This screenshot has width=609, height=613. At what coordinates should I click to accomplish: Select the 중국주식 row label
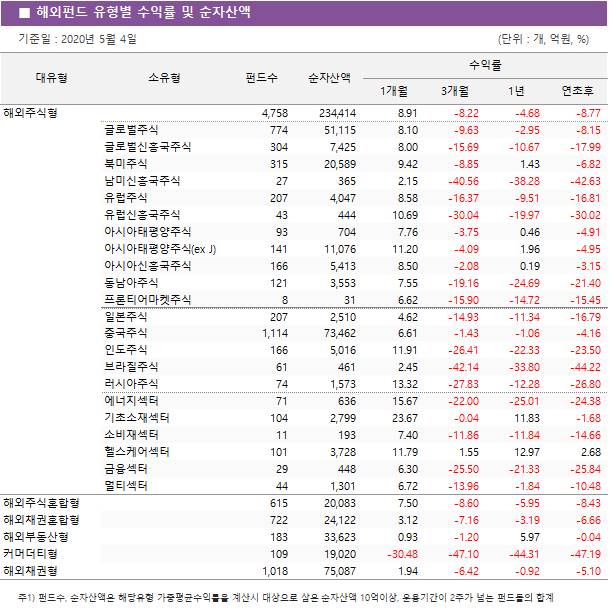(125, 334)
